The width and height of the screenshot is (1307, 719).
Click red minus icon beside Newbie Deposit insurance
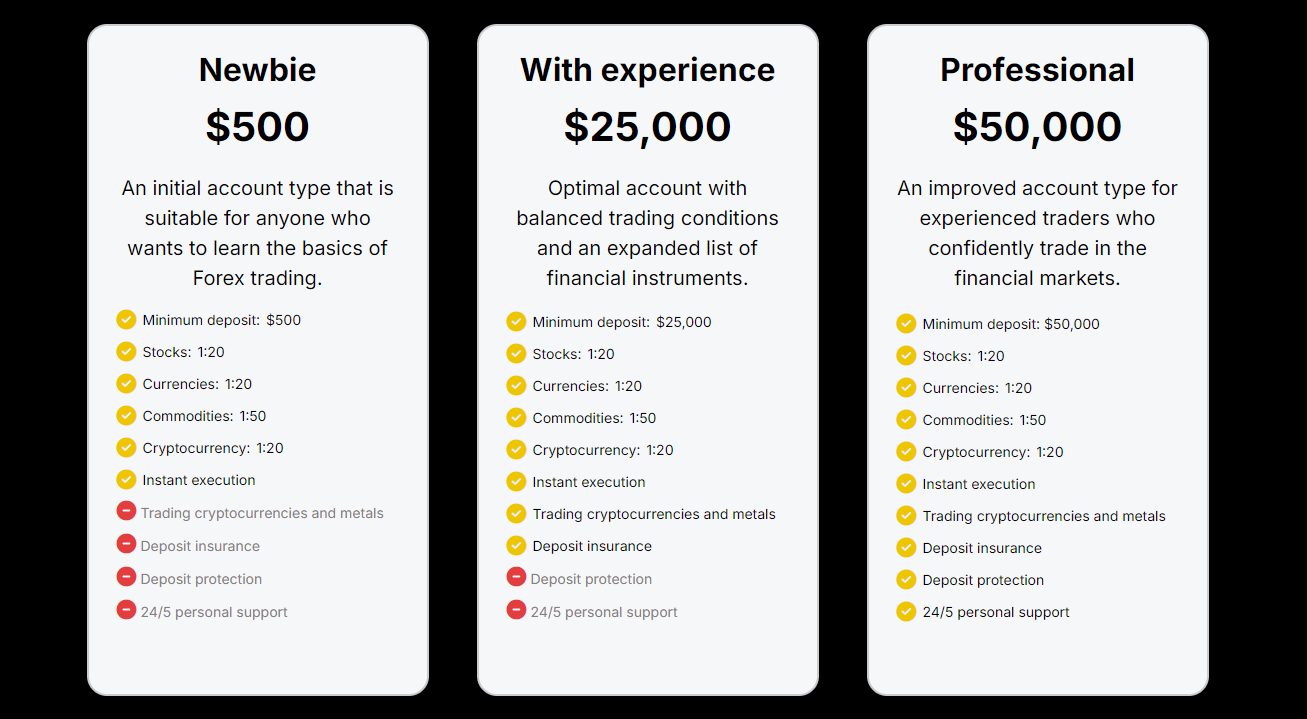(126, 544)
